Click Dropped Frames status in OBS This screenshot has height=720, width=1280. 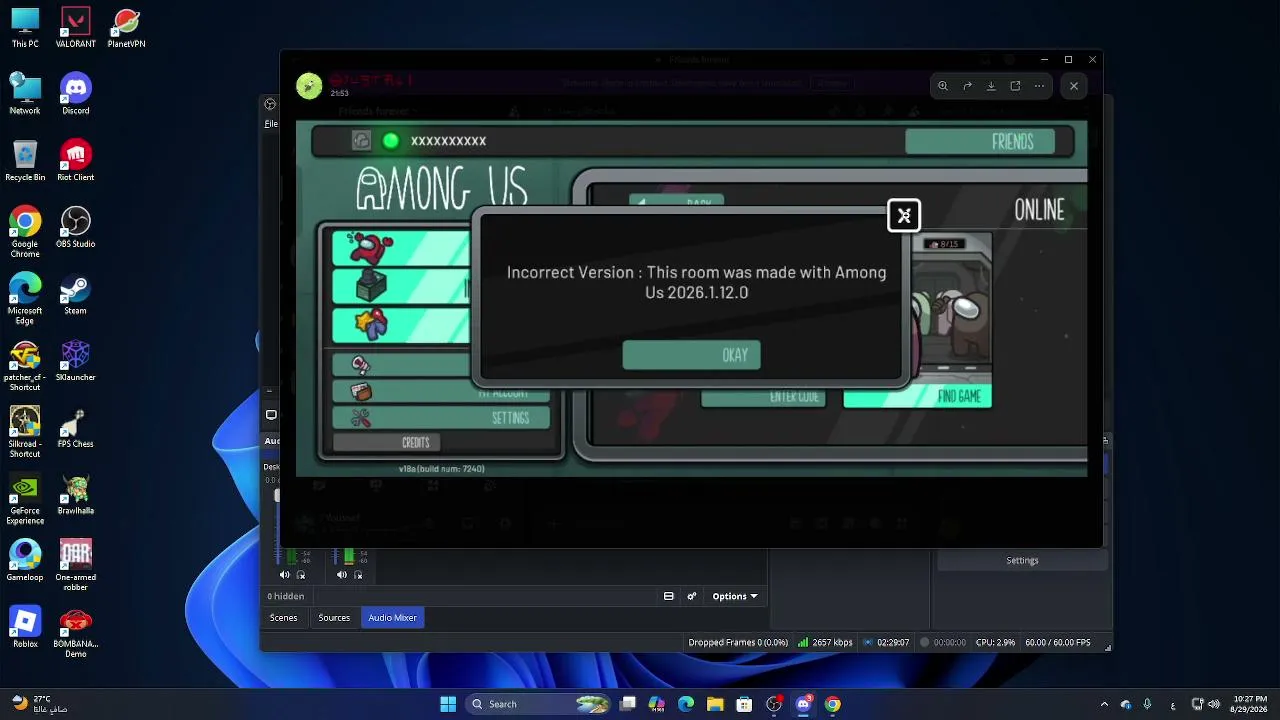coord(738,643)
